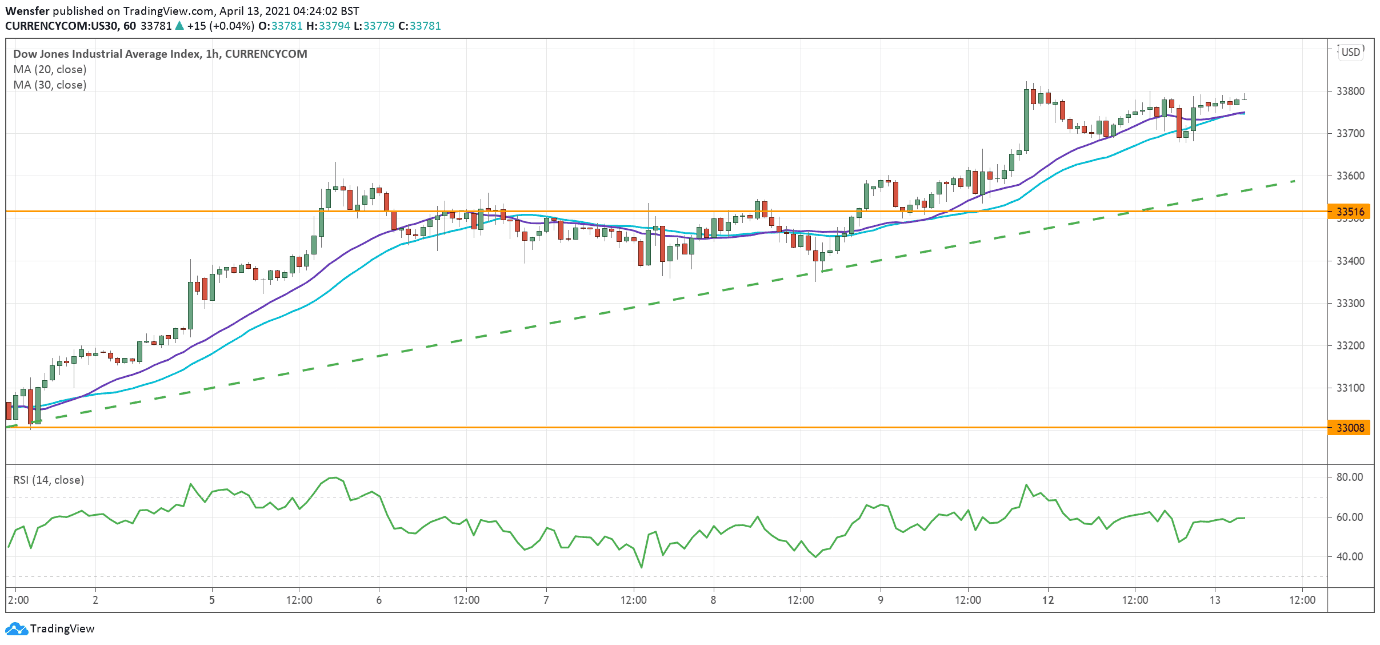Click the 40.00 level on RSI scale
1380x645 pixels.
click(x=1350, y=557)
